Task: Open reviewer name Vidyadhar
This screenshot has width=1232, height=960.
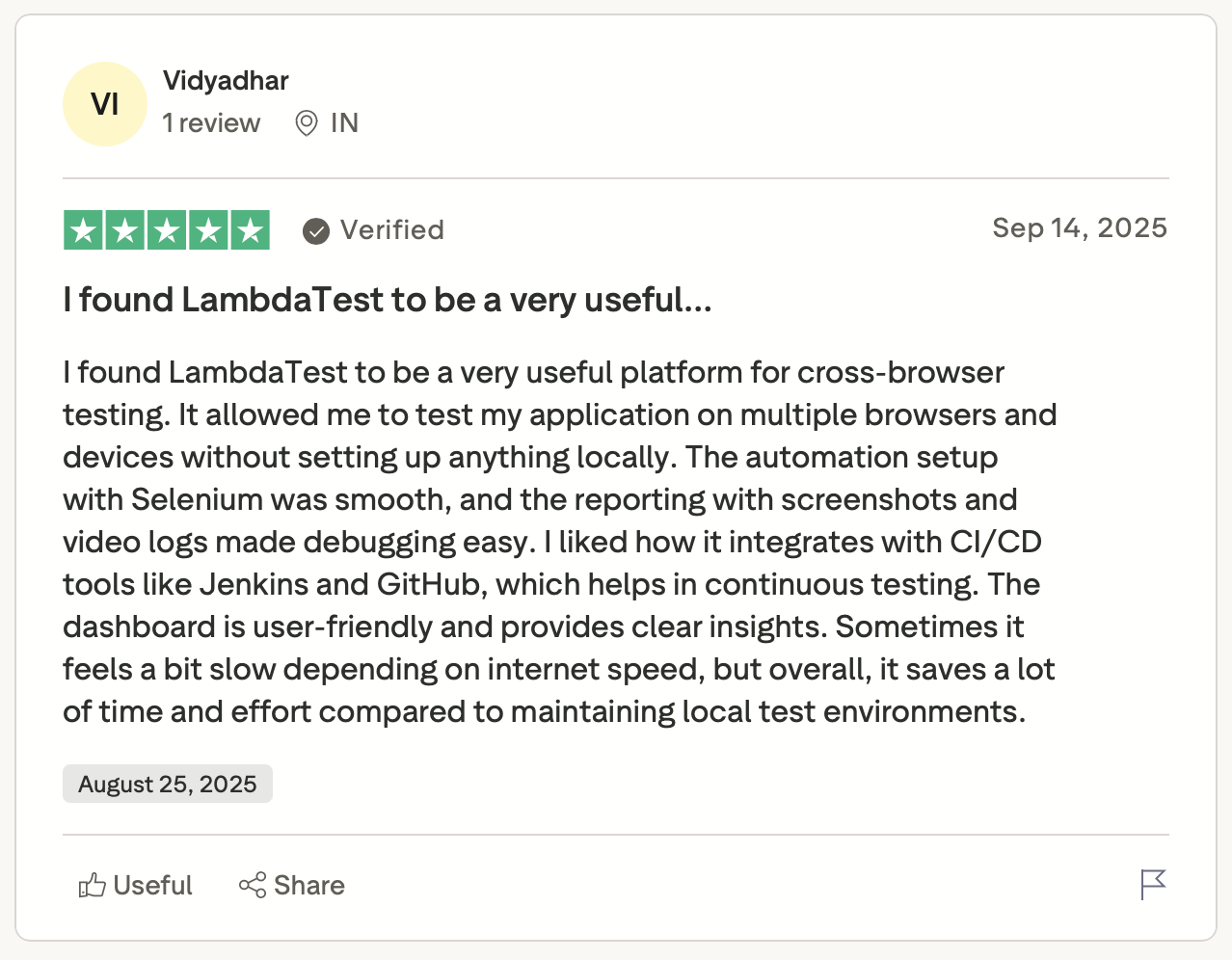Action: pos(226,81)
